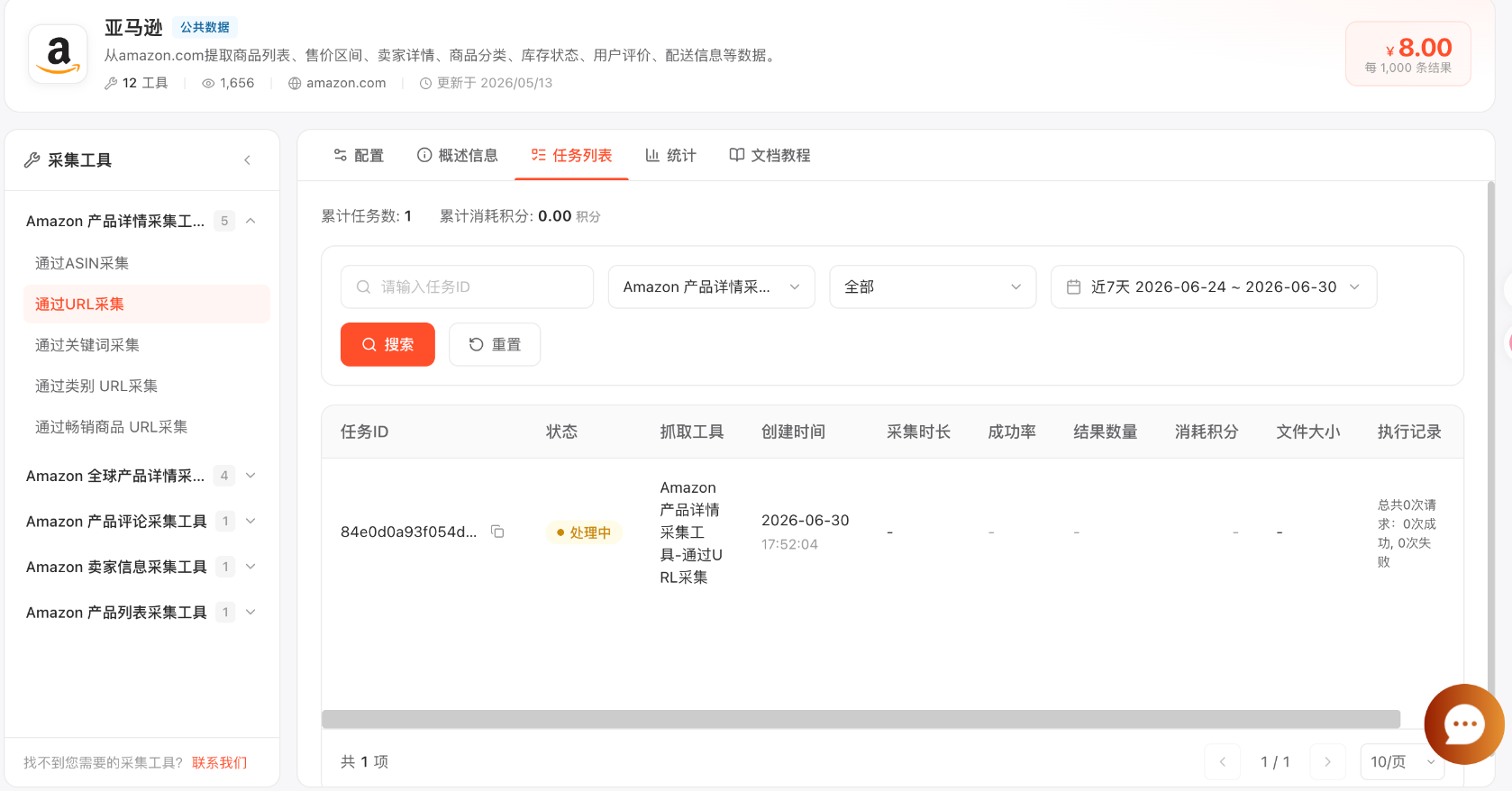Click the eye views icon beside 1,656
This screenshot has height=791, width=1512.
click(x=208, y=83)
